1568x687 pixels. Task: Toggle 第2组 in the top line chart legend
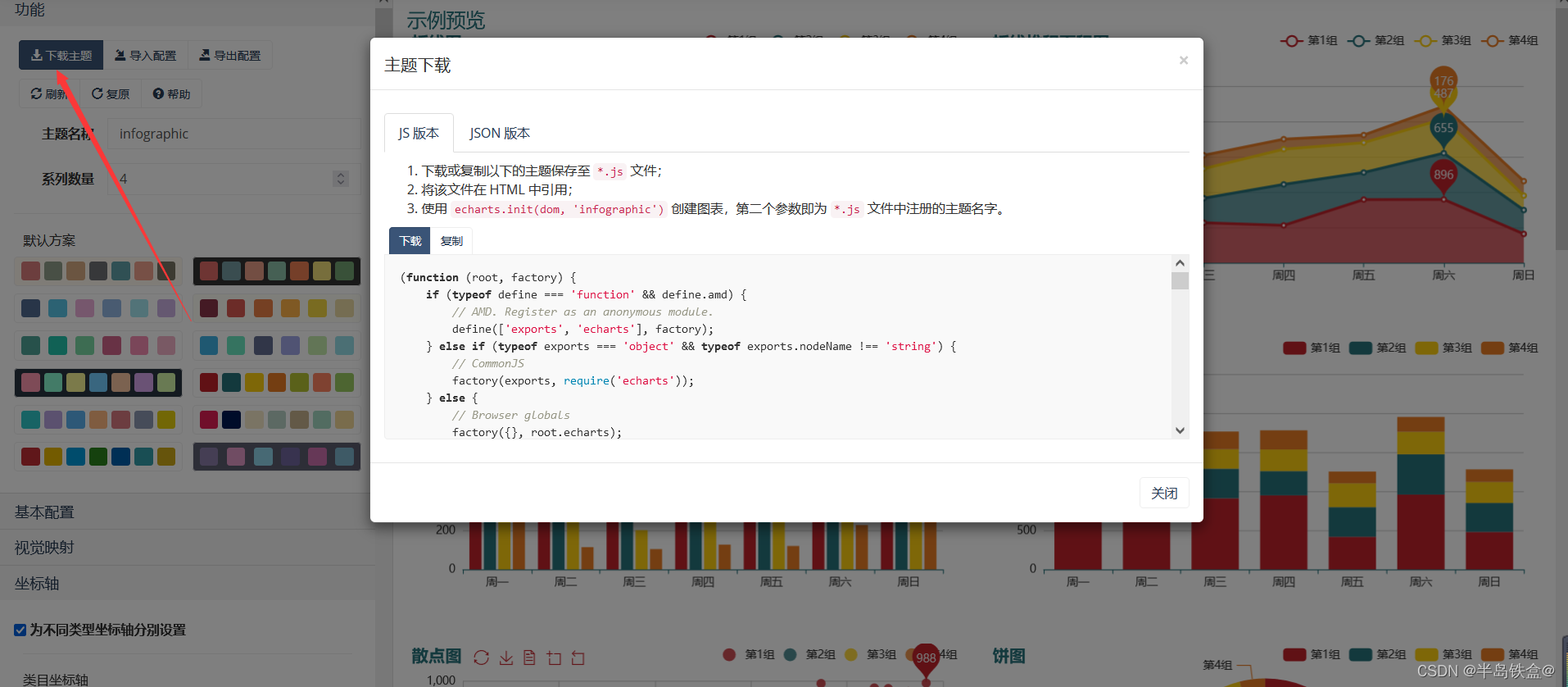point(1376,40)
